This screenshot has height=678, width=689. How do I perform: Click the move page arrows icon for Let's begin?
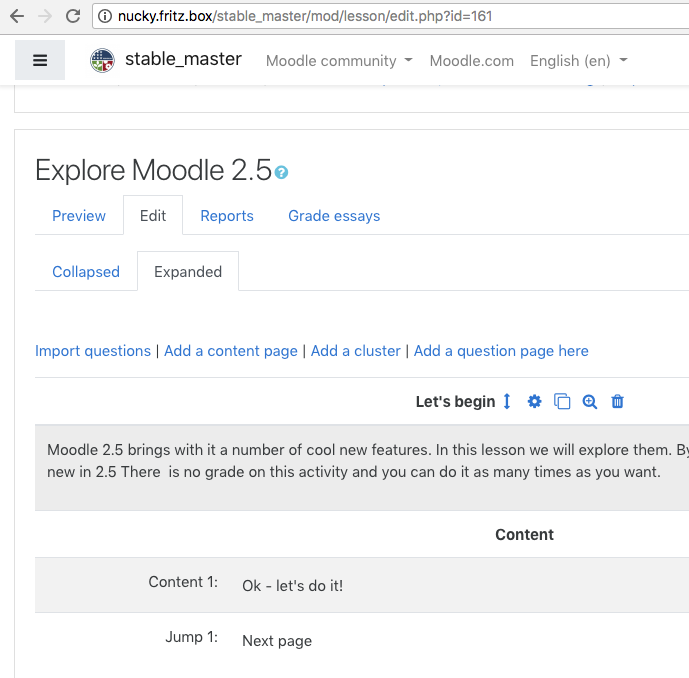507,401
